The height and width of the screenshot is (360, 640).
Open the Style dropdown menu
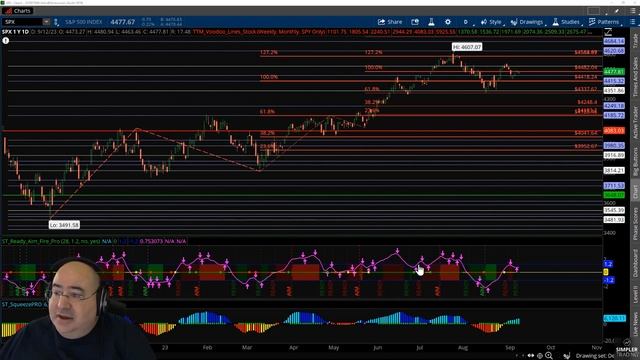(491, 22)
